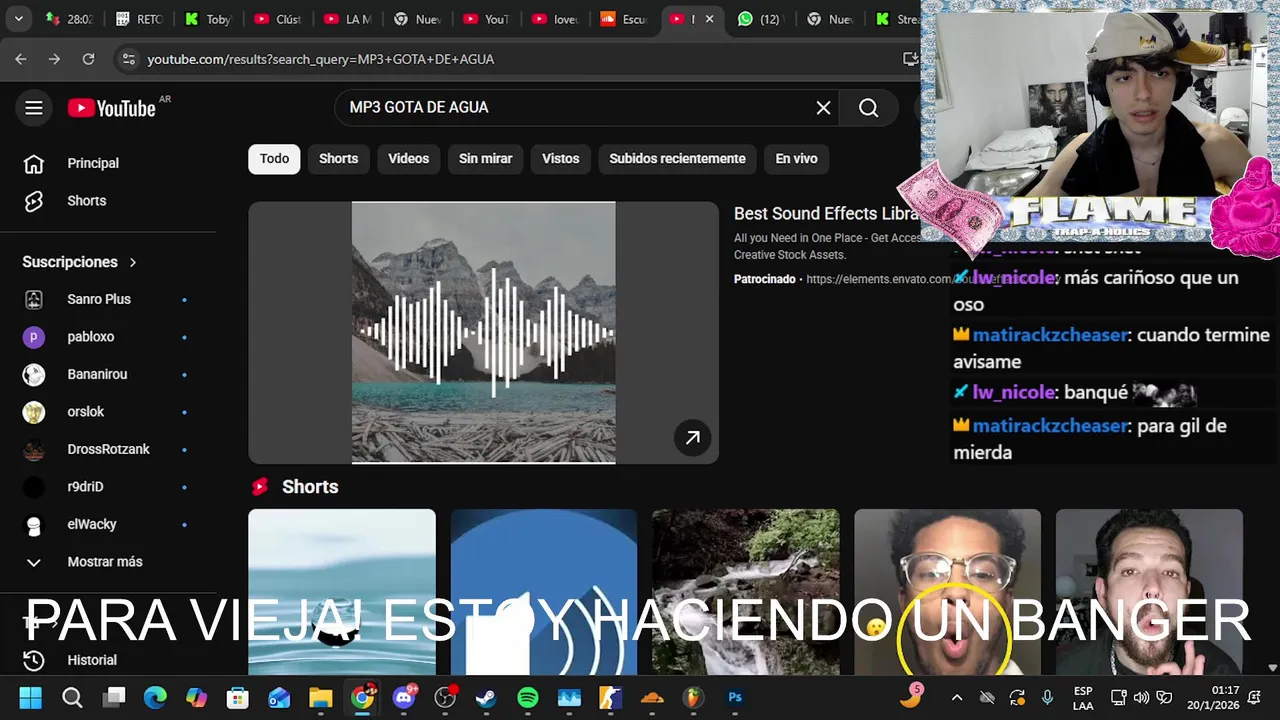Image resolution: width=1280 pixels, height=720 pixels.
Task: Open the ESP LAA language indicator
Action: [x=1083, y=697]
